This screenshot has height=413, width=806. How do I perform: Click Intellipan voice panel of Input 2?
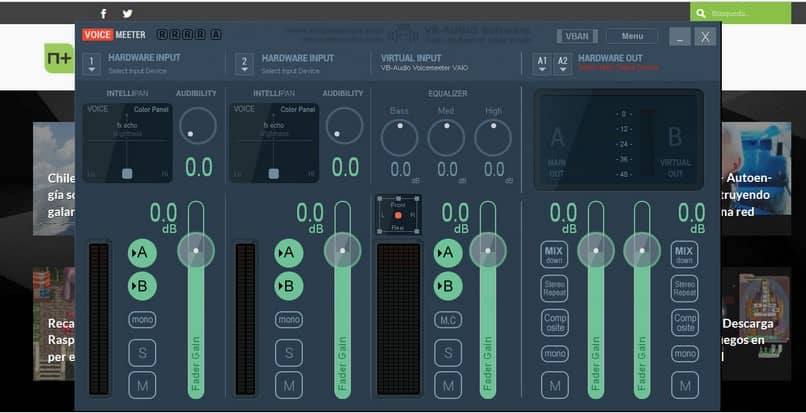coord(274,143)
